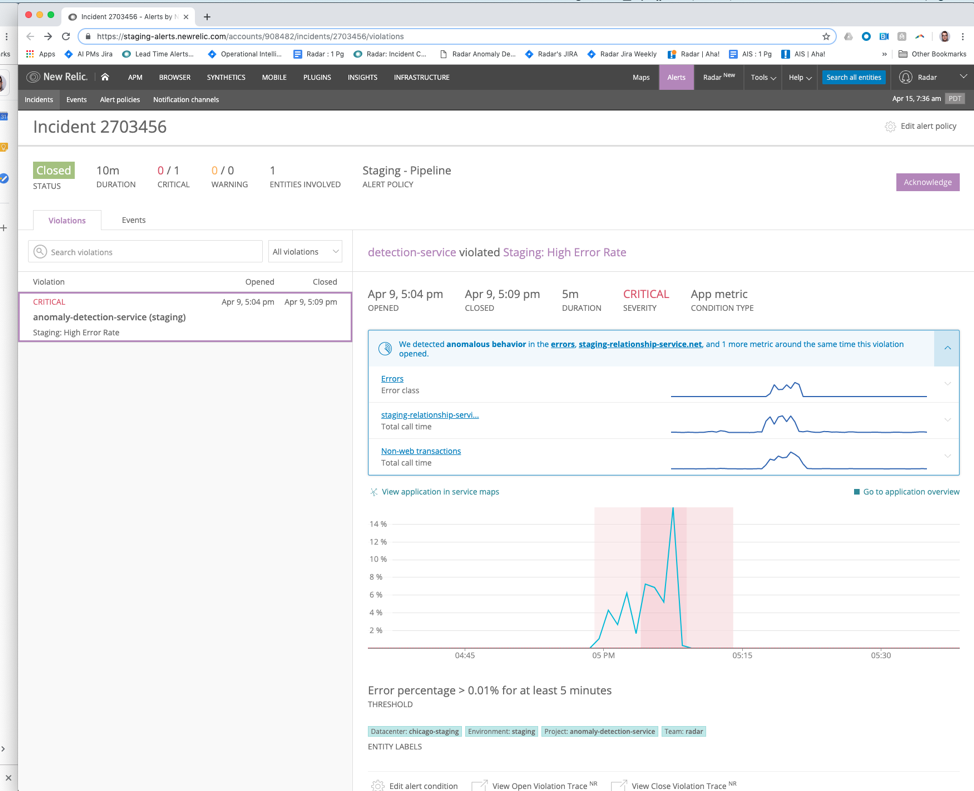Click the Acknowledge button

click(x=927, y=182)
